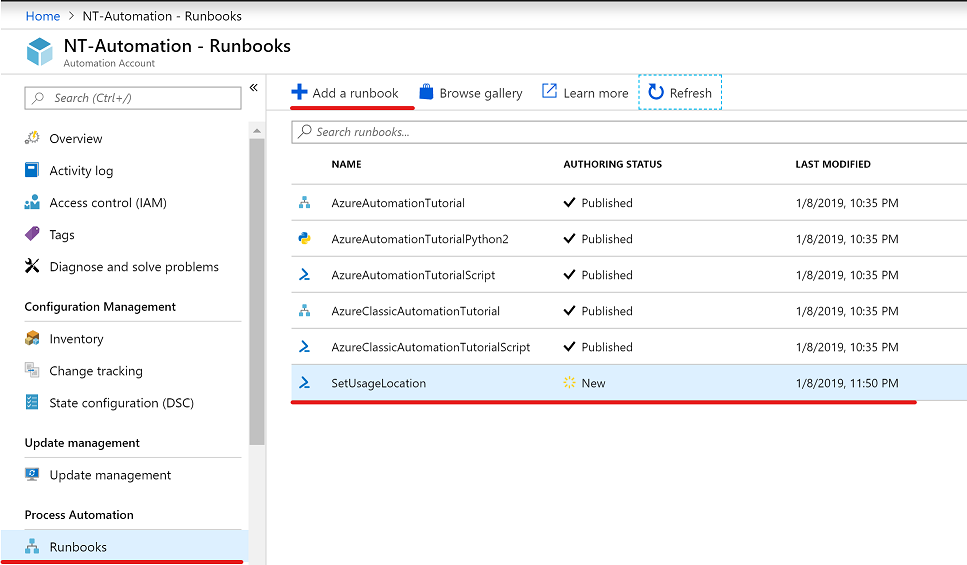The image size is (967, 565).
Task: Click the PowerShell icon beside AzureClassicAutomationTutorialScript
Action: tap(305, 347)
